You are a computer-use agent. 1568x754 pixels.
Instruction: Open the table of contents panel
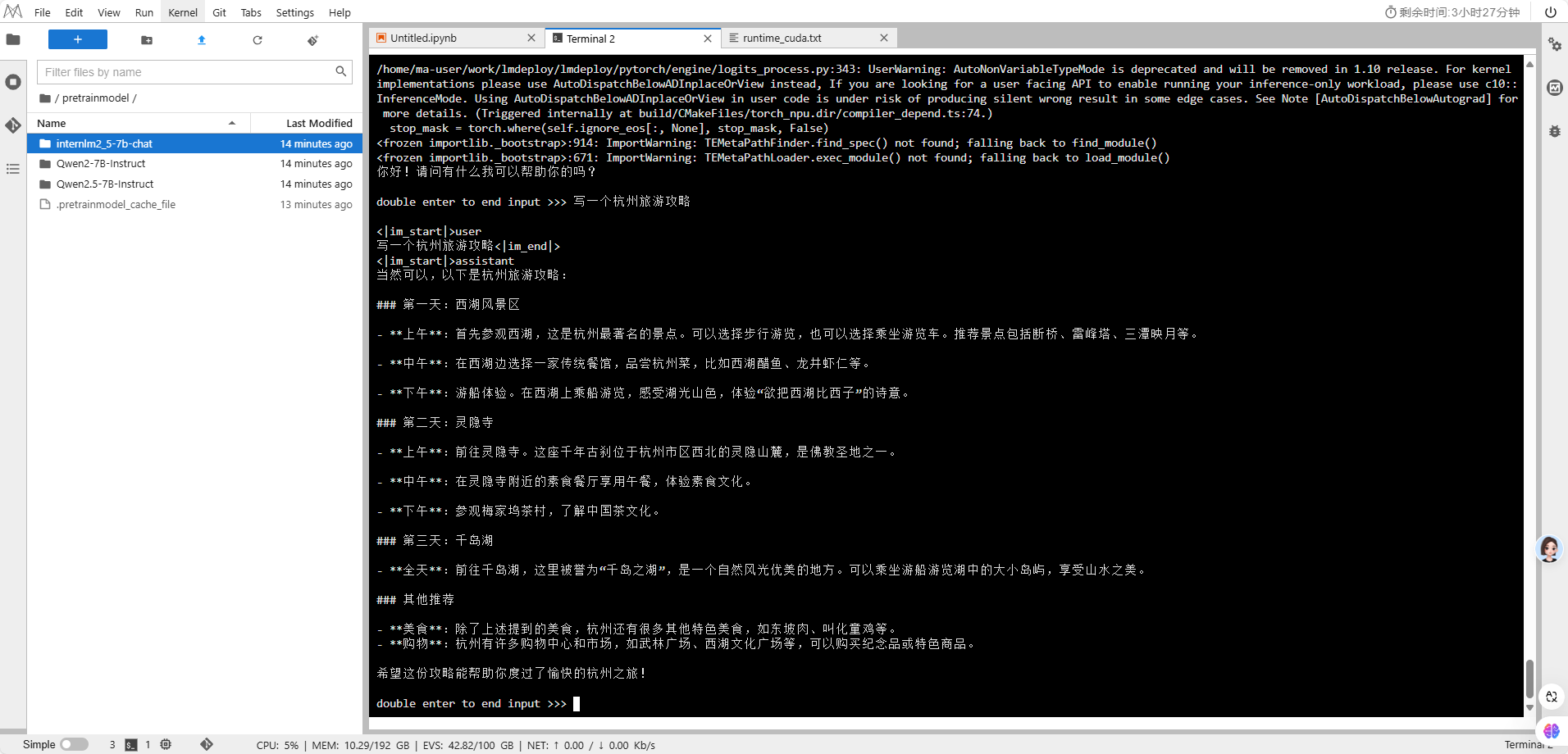(x=13, y=169)
